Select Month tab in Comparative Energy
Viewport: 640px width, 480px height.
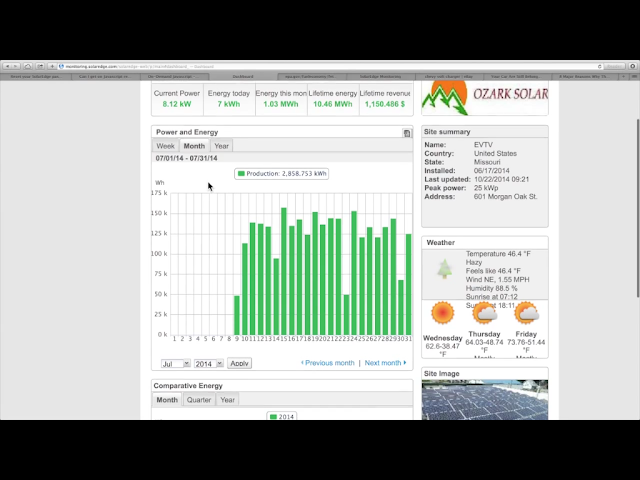point(167,400)
